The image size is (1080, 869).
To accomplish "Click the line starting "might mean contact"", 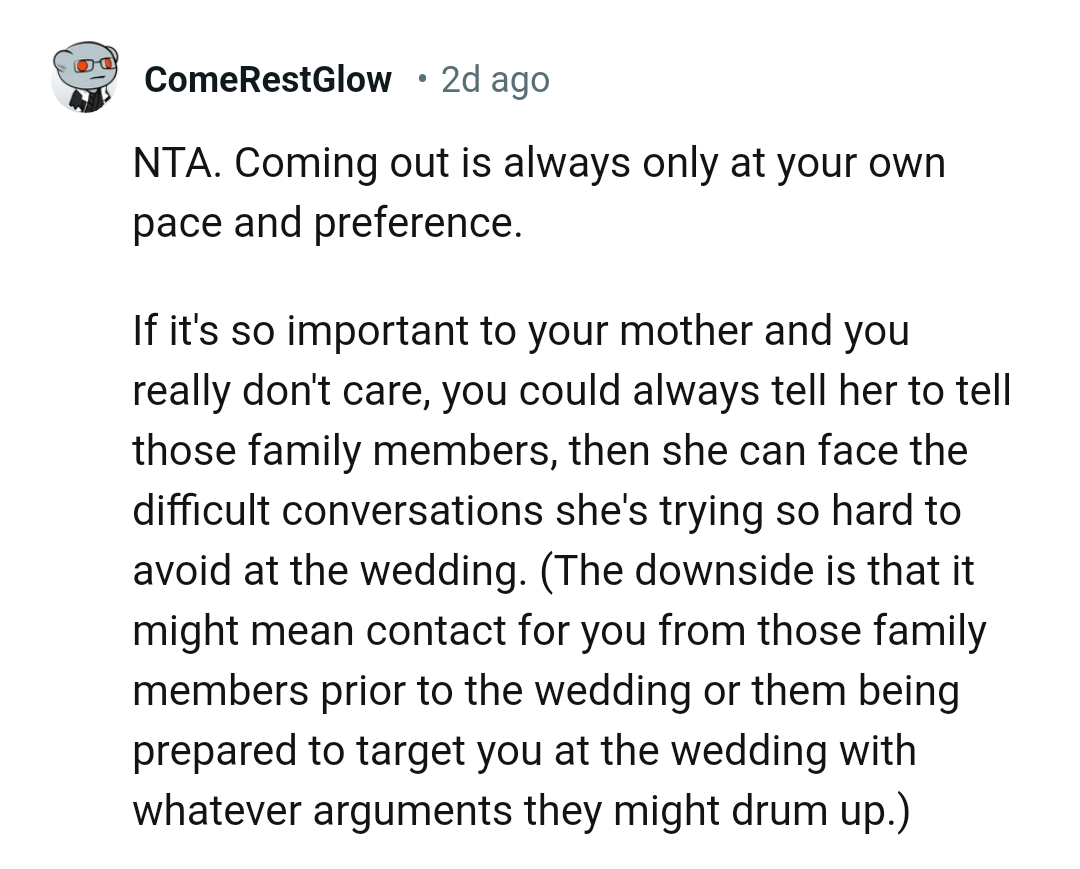I will tap(559, 631).
